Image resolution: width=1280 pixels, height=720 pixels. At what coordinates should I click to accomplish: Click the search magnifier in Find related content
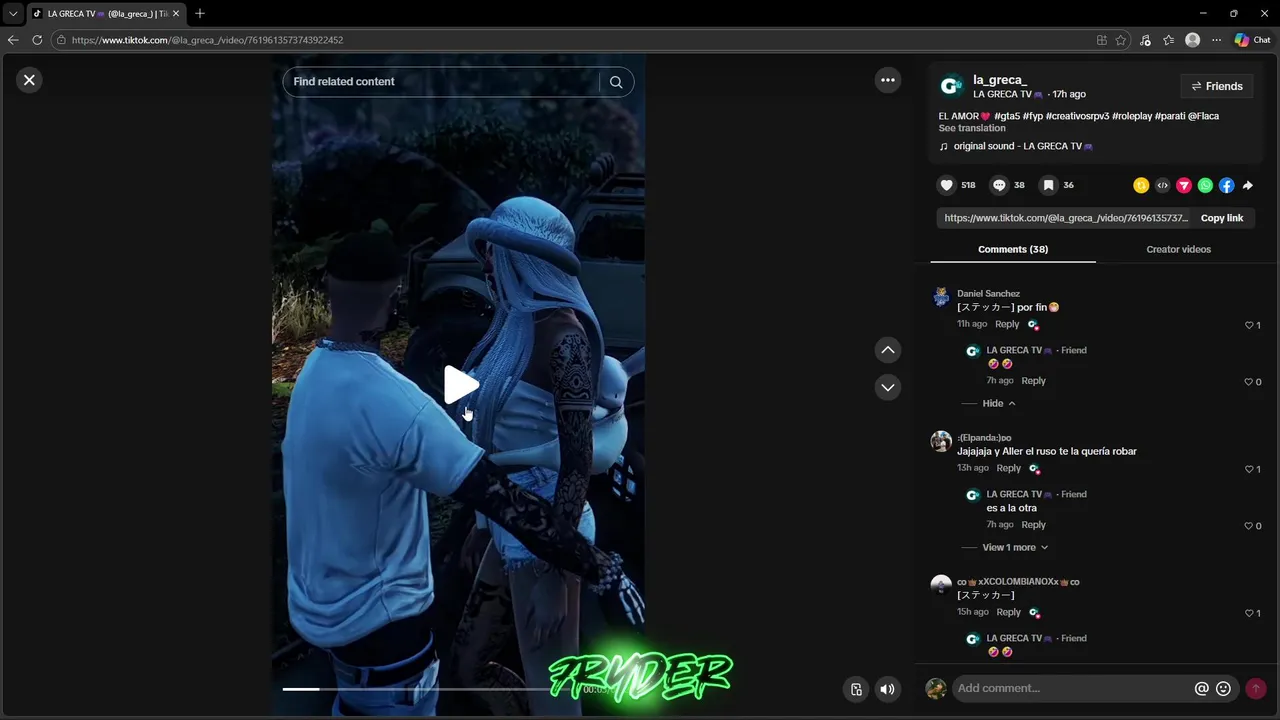(x=616, y=82)
